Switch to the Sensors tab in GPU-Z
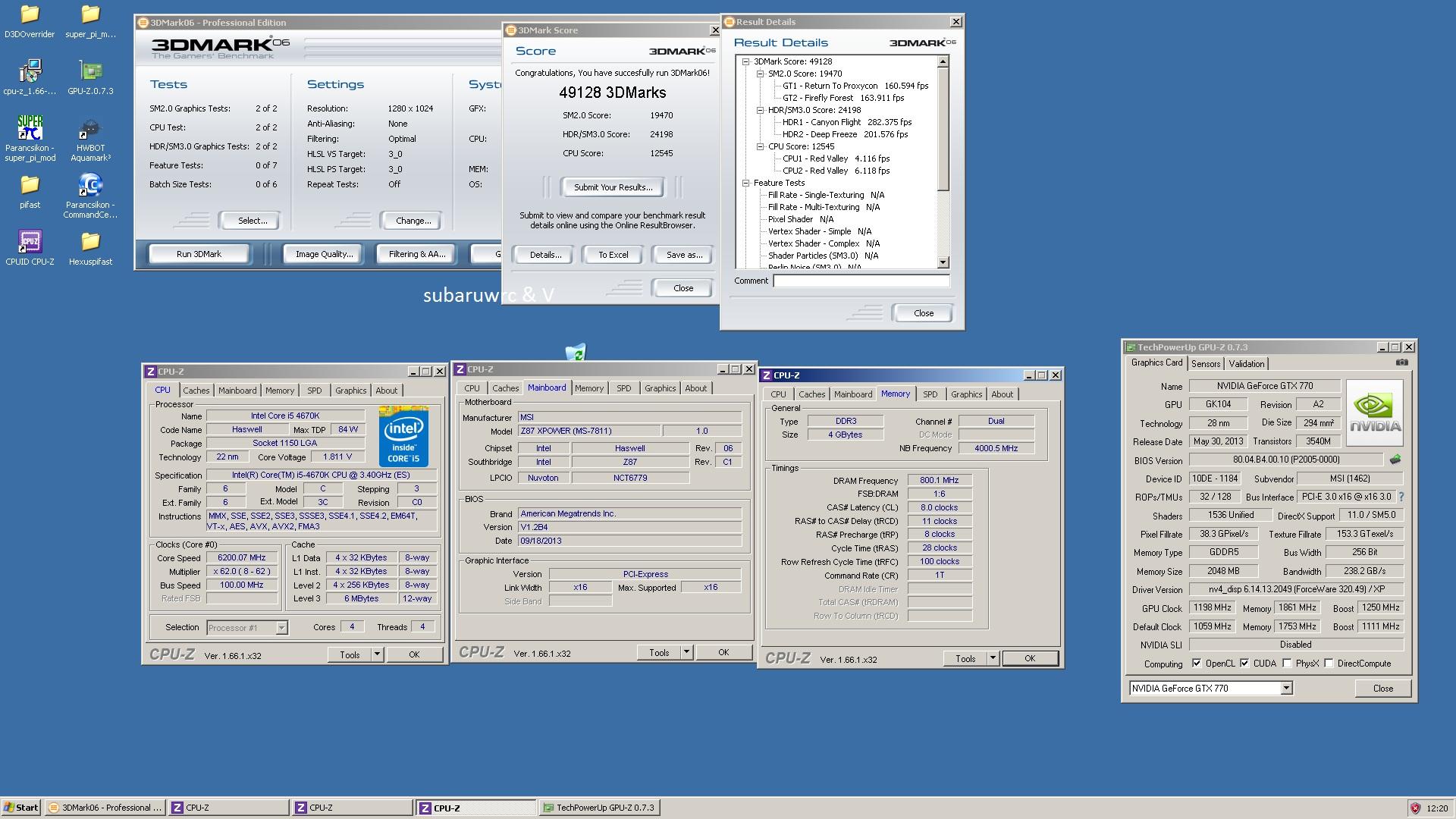This screenshot has height=819, width=1456. [1205, 364]
